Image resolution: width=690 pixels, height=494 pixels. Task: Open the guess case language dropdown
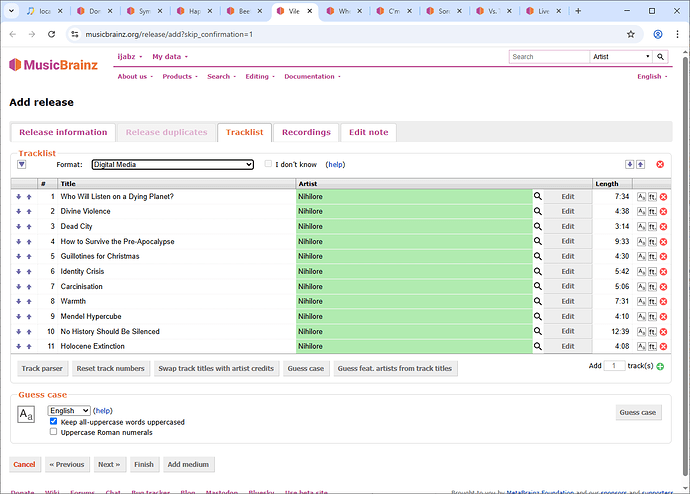click(69, 411)
